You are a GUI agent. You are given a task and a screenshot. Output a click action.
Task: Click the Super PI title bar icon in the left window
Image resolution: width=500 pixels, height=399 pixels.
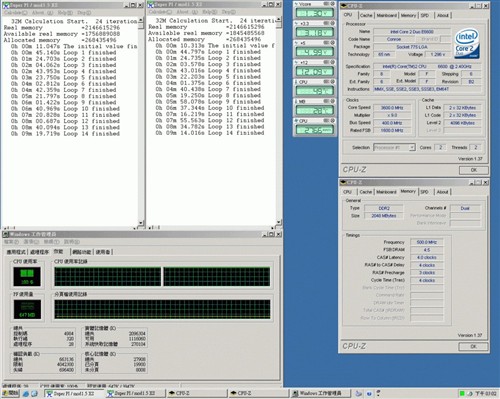[5, 5]
